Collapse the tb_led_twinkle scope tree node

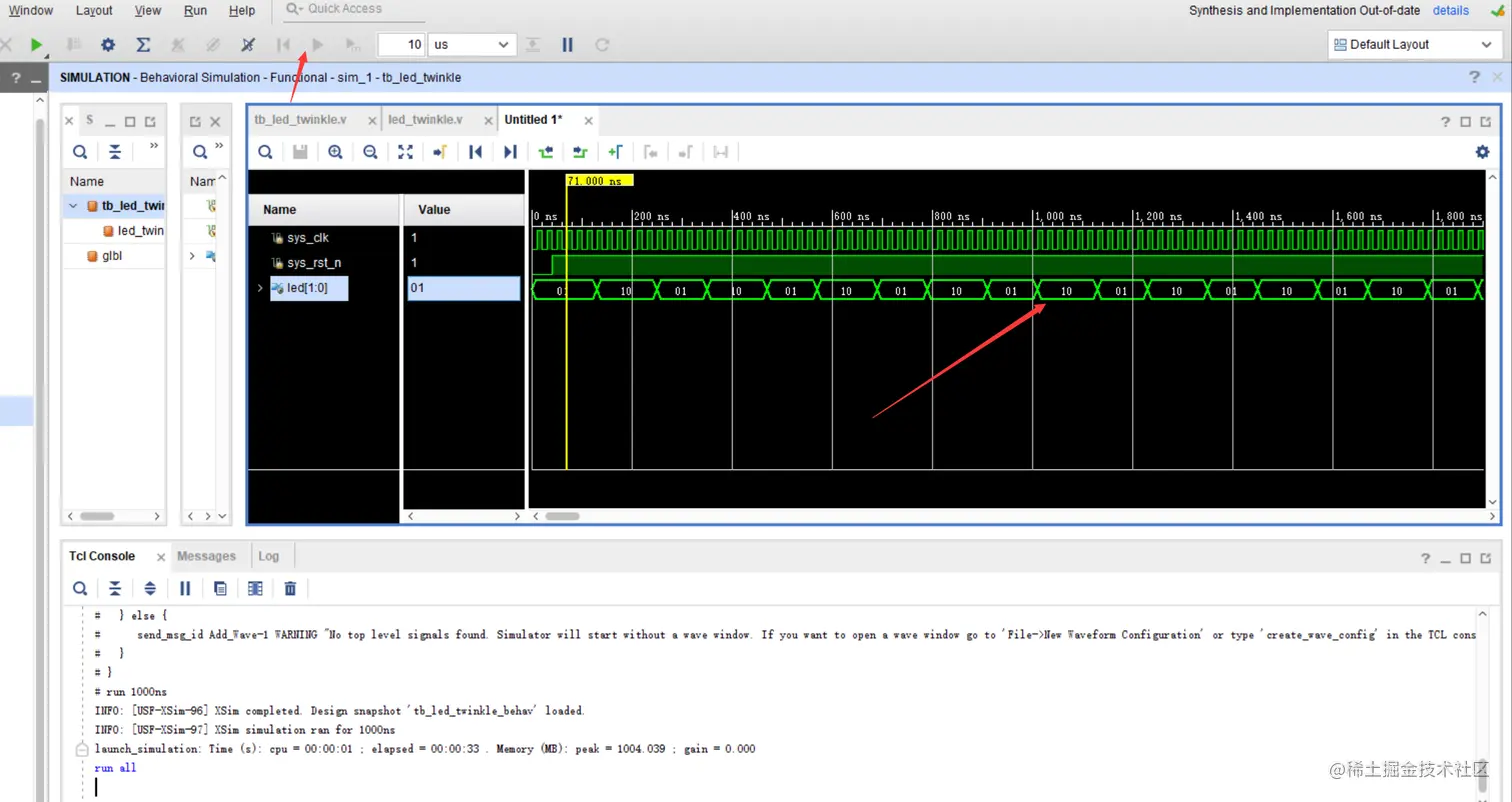72,206
